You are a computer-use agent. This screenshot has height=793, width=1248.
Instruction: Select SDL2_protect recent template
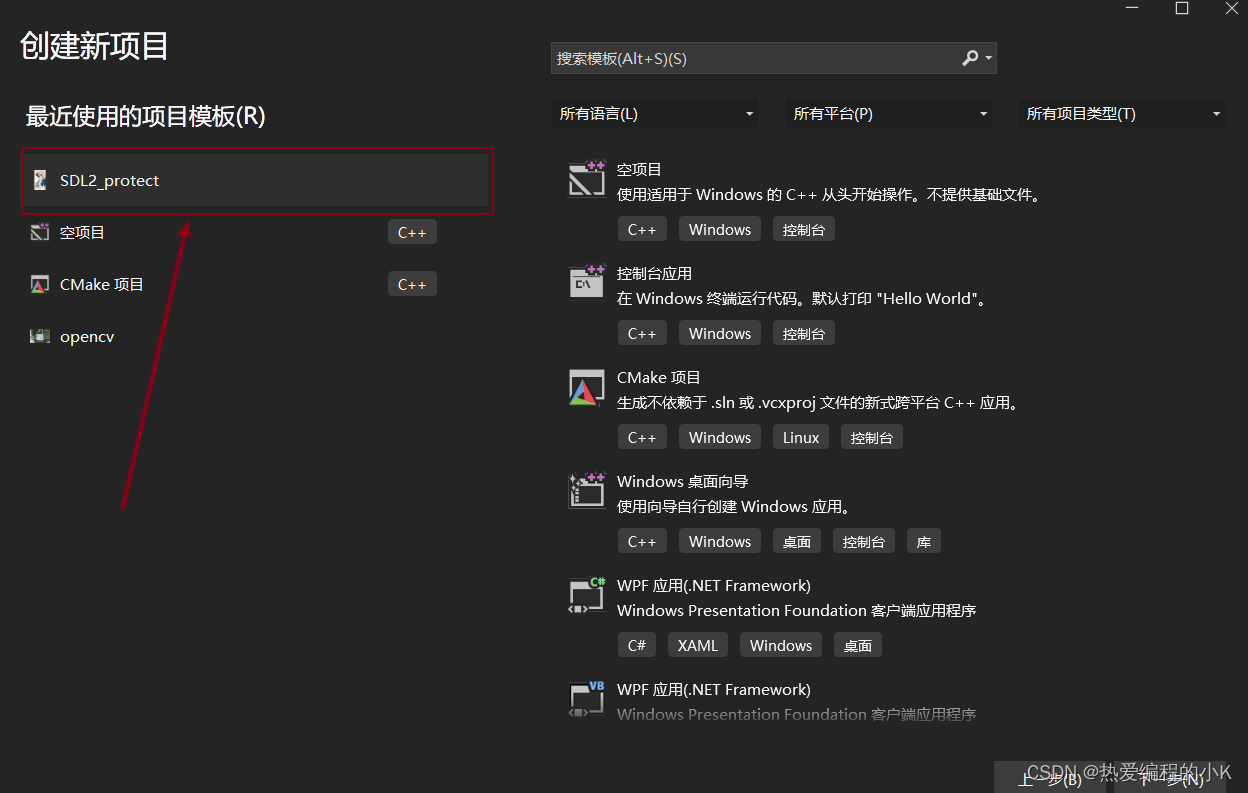pyautogui.click(x=257, y=181)
